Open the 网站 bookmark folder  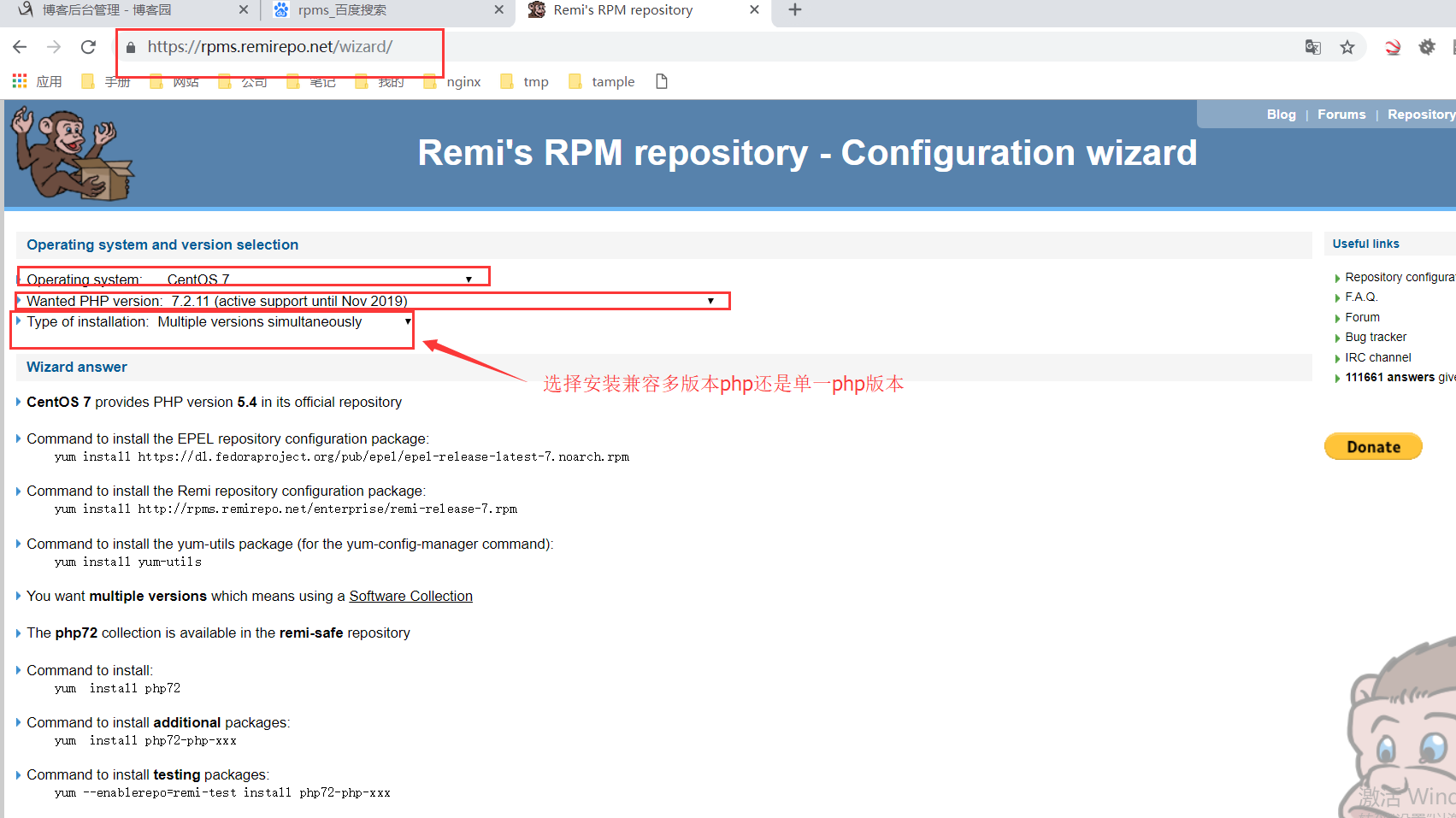pos(174,81)
